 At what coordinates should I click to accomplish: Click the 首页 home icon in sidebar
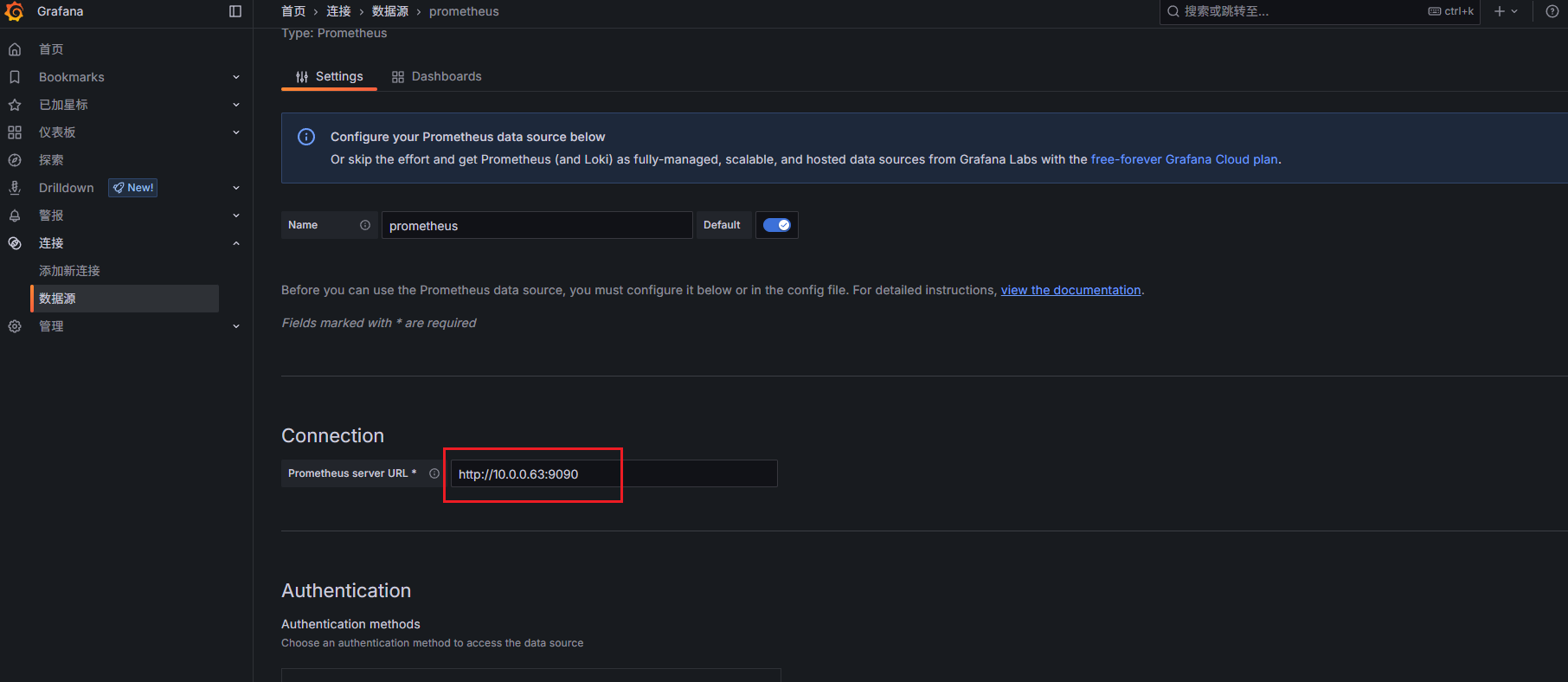[15, 49]
